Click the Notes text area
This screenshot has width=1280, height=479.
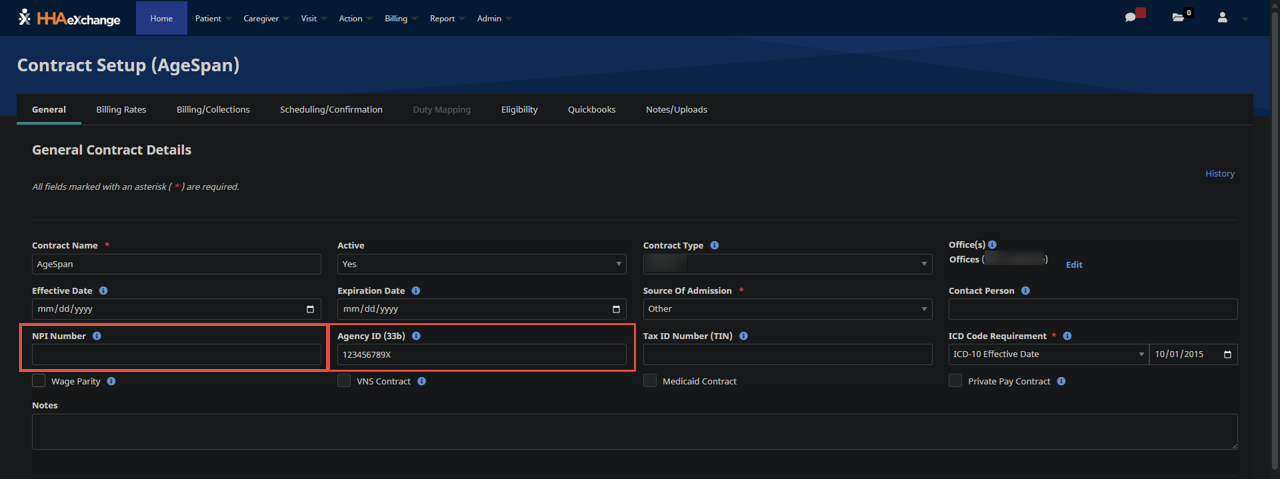(634, 431)
